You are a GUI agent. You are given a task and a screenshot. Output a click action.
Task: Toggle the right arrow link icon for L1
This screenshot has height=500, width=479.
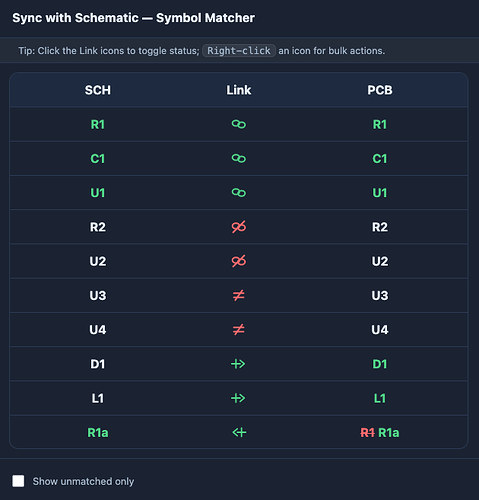239,398
